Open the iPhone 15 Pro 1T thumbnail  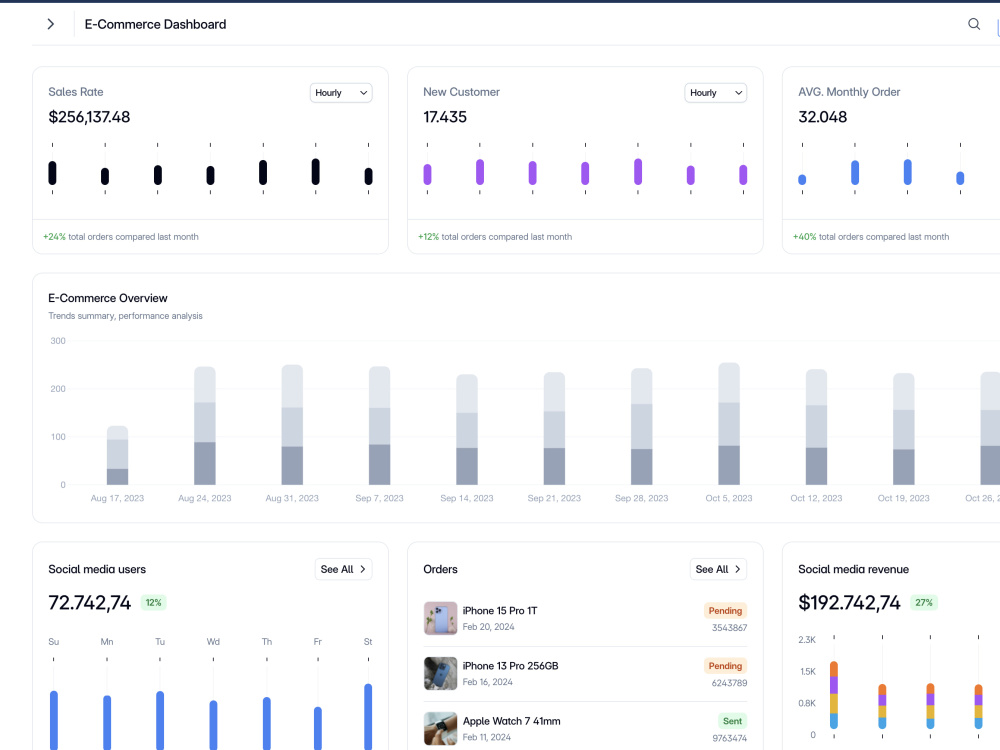pyautogui.click(x=440, y=618)
